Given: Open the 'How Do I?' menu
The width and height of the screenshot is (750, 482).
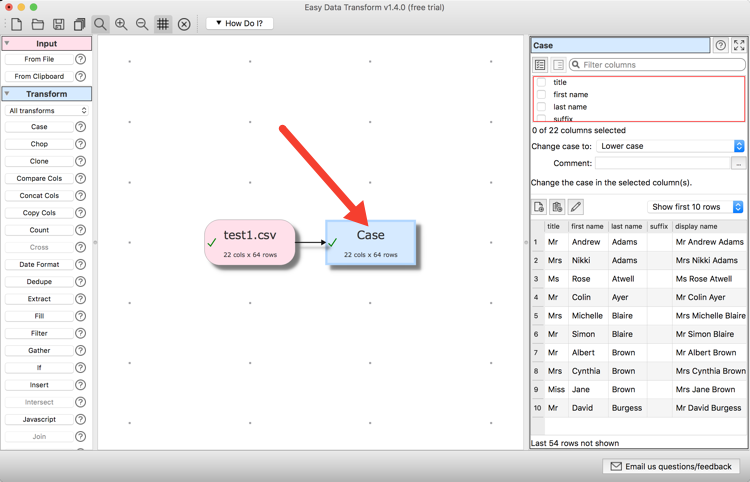Looking at the screenshot, I should [240, 23].
